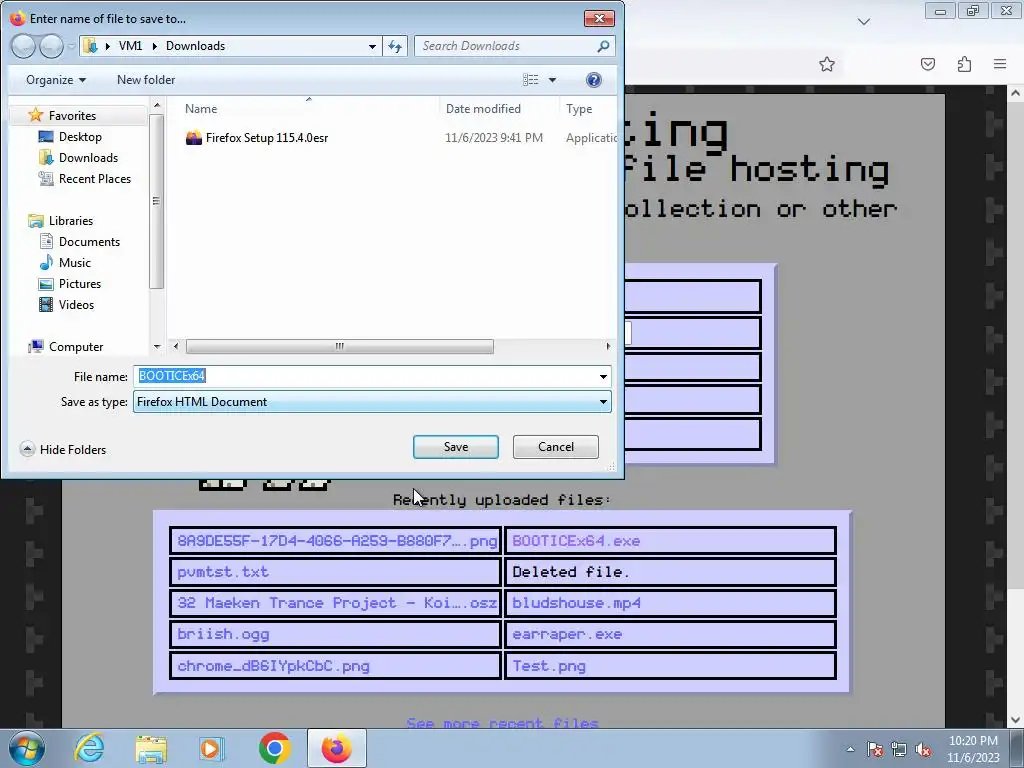Open the view options dropdown arrow
The image size is (1024, 768).
[x=552, y=80]
